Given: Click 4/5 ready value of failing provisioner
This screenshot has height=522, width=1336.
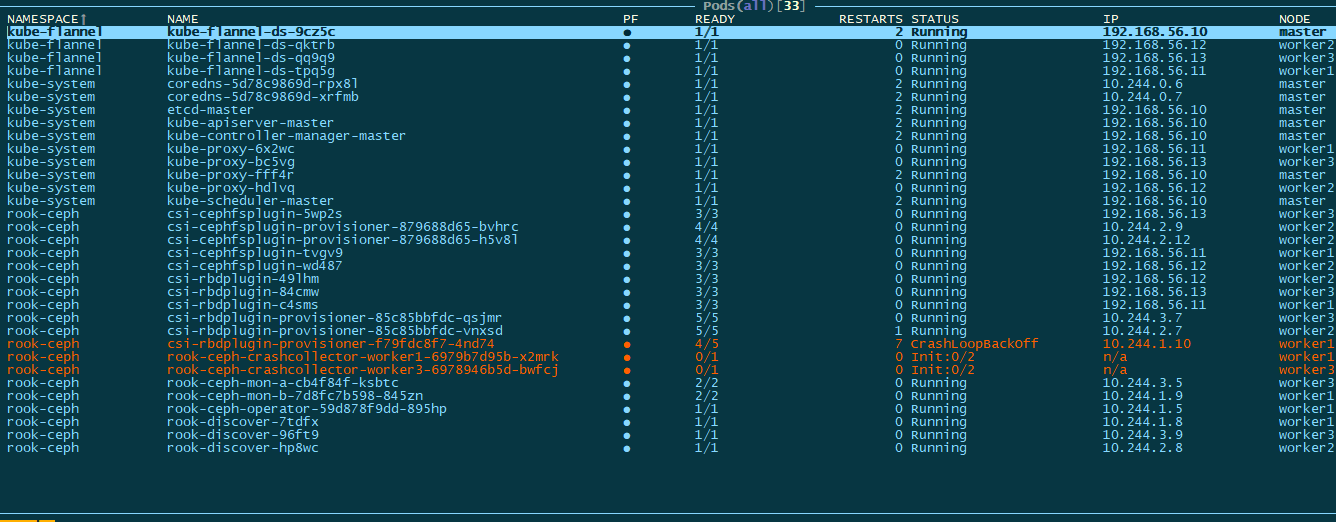Looking at the screenshot, I should coord(707,344).
